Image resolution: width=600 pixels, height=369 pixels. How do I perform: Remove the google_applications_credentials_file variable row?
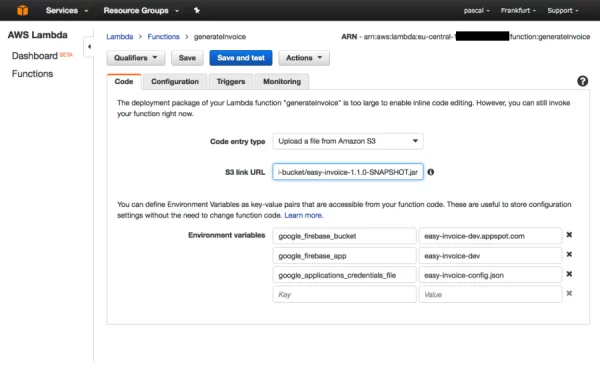coord(569,274)
